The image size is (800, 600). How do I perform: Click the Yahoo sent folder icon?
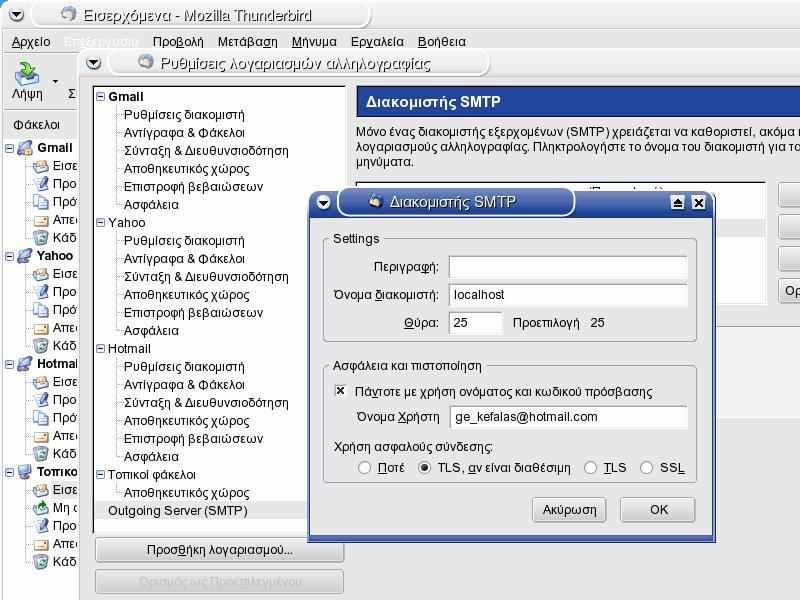pyautogui.click(x=40, y=328)
